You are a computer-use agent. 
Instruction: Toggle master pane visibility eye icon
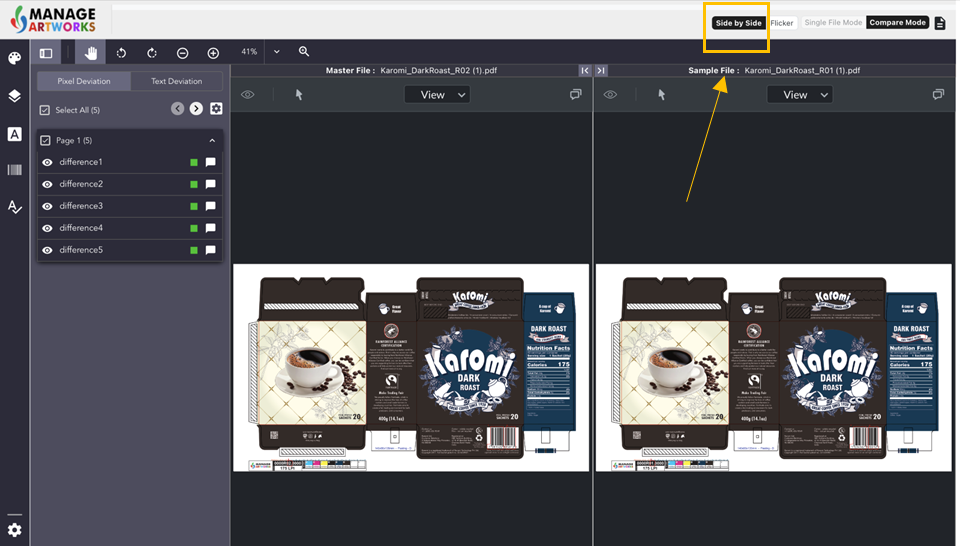click(247, 95)
